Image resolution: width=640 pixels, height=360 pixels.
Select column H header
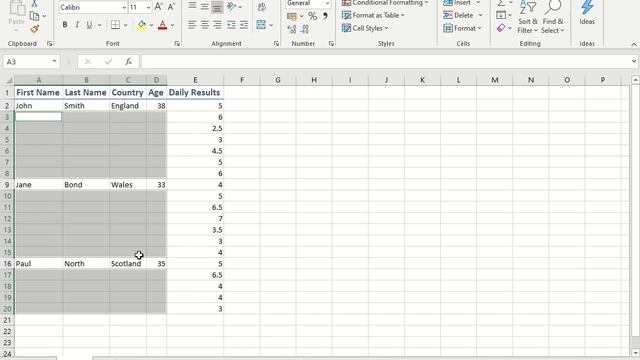pyautogui.click(x=314, y=80)
